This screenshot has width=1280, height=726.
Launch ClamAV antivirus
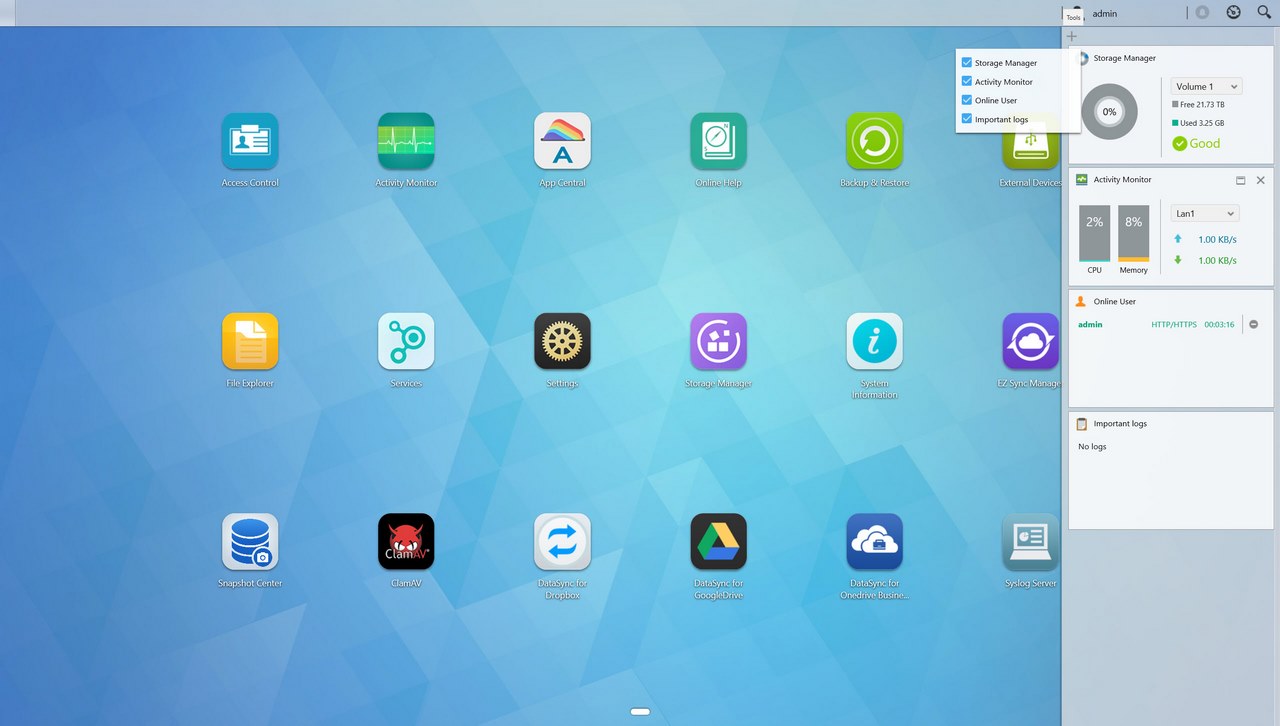406,542
